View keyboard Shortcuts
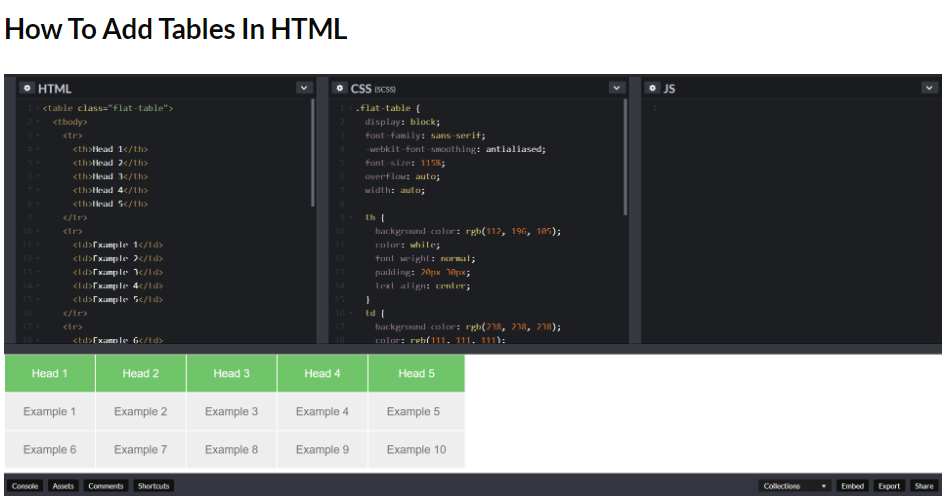This screenshot has height=503, width=945. (x=154, y=486)
